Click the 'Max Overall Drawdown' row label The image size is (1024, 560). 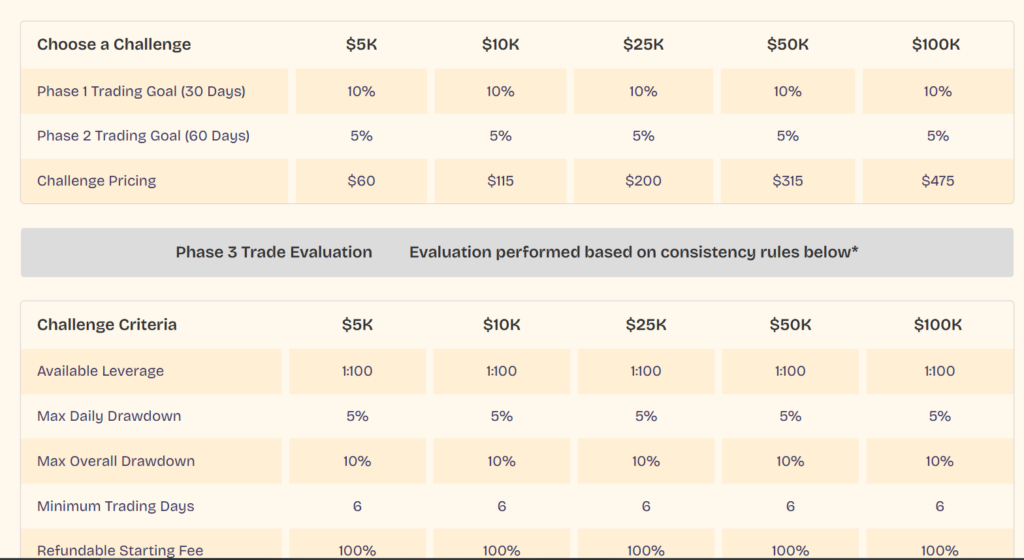(116, 461)
